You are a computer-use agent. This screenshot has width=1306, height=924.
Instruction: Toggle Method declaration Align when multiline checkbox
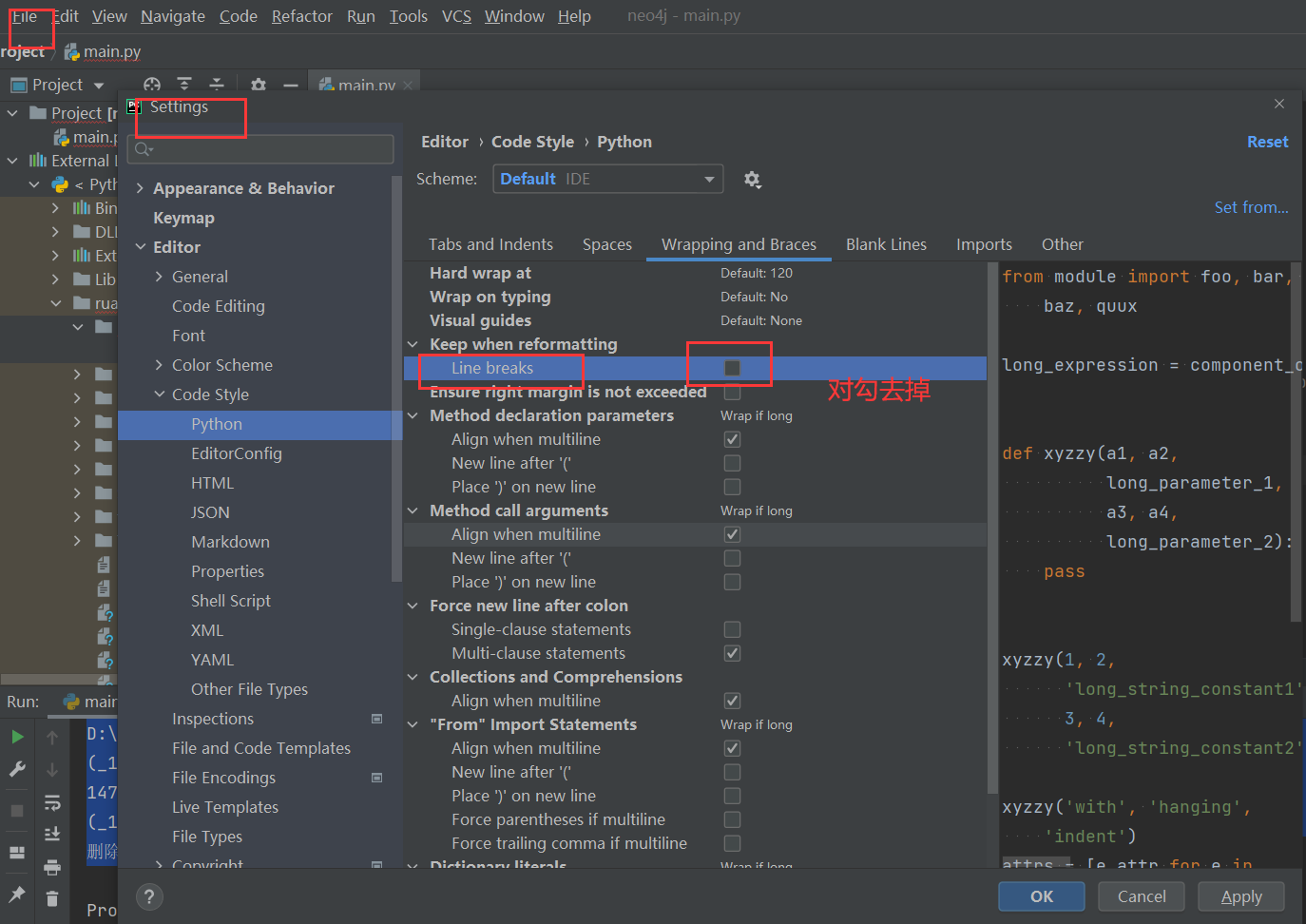(x=732, y=439)
